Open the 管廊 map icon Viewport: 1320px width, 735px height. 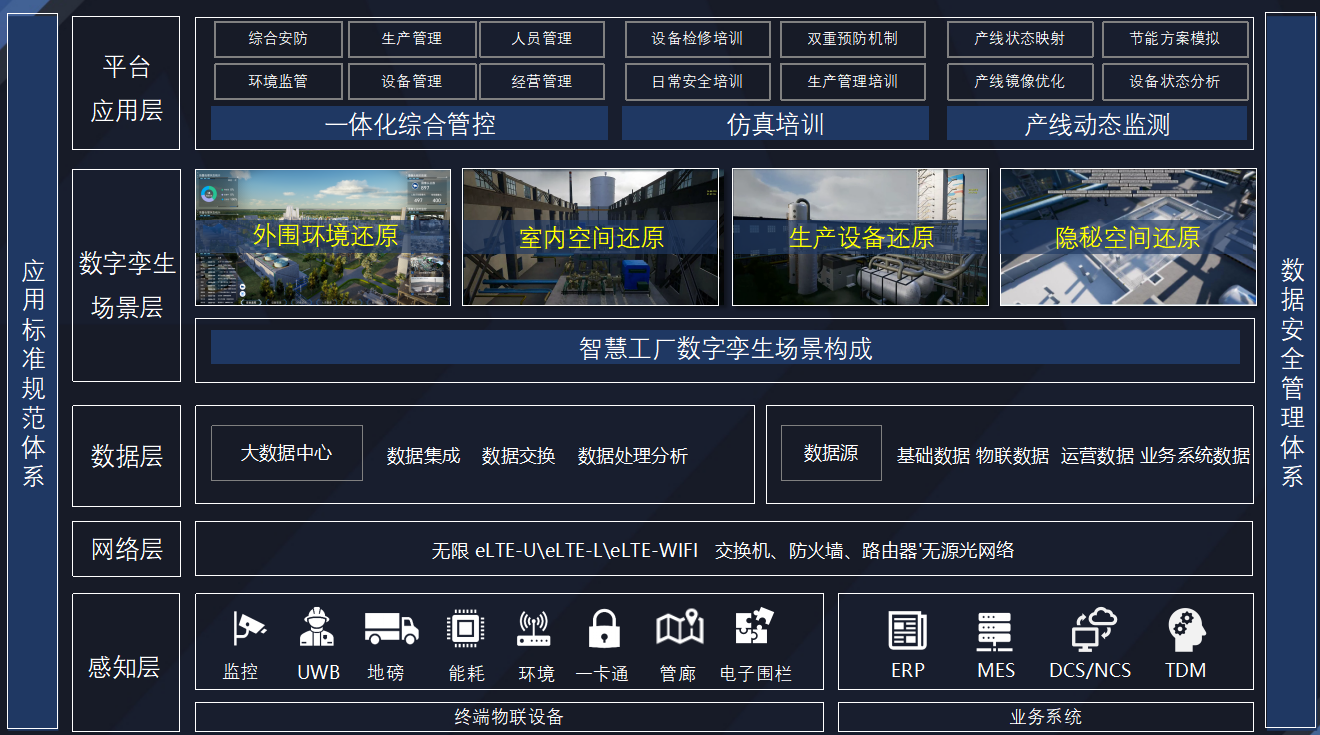click(679, 629)
